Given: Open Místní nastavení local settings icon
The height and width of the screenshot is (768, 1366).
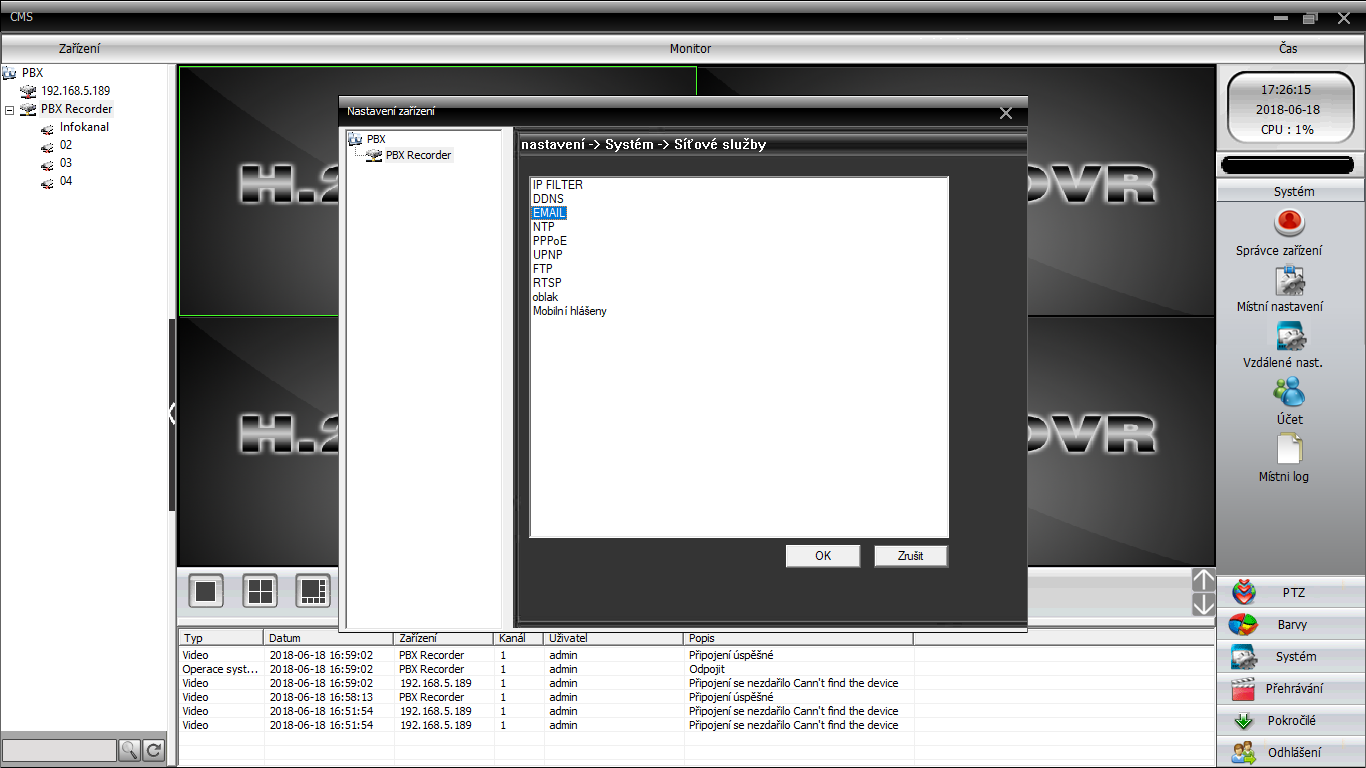Looking at the screenshot, I should (x=1289, y=281).
